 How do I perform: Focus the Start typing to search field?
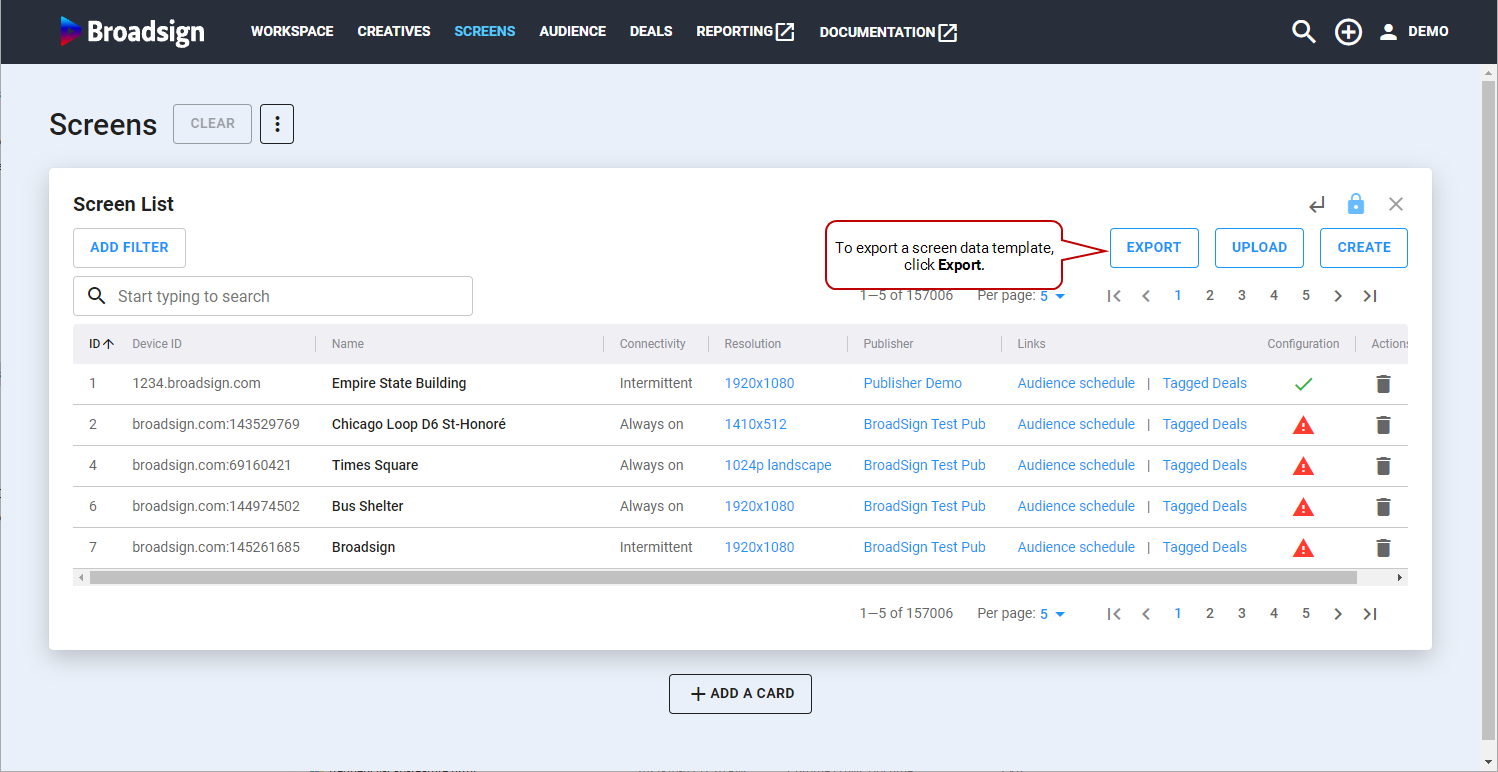pos(273,296)
